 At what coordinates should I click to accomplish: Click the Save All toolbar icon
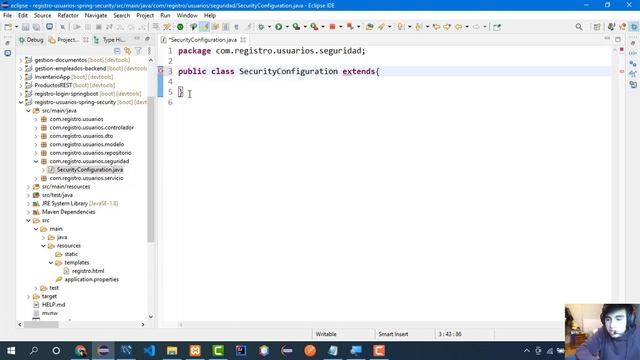point(36,27)
